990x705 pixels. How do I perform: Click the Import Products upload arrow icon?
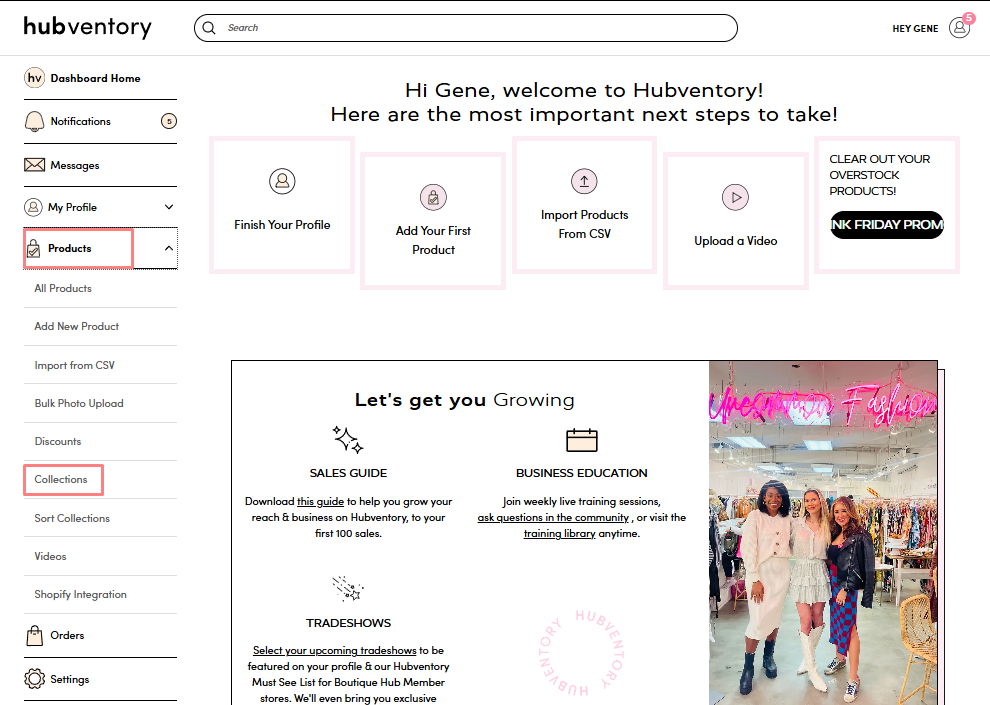point(584,181)
